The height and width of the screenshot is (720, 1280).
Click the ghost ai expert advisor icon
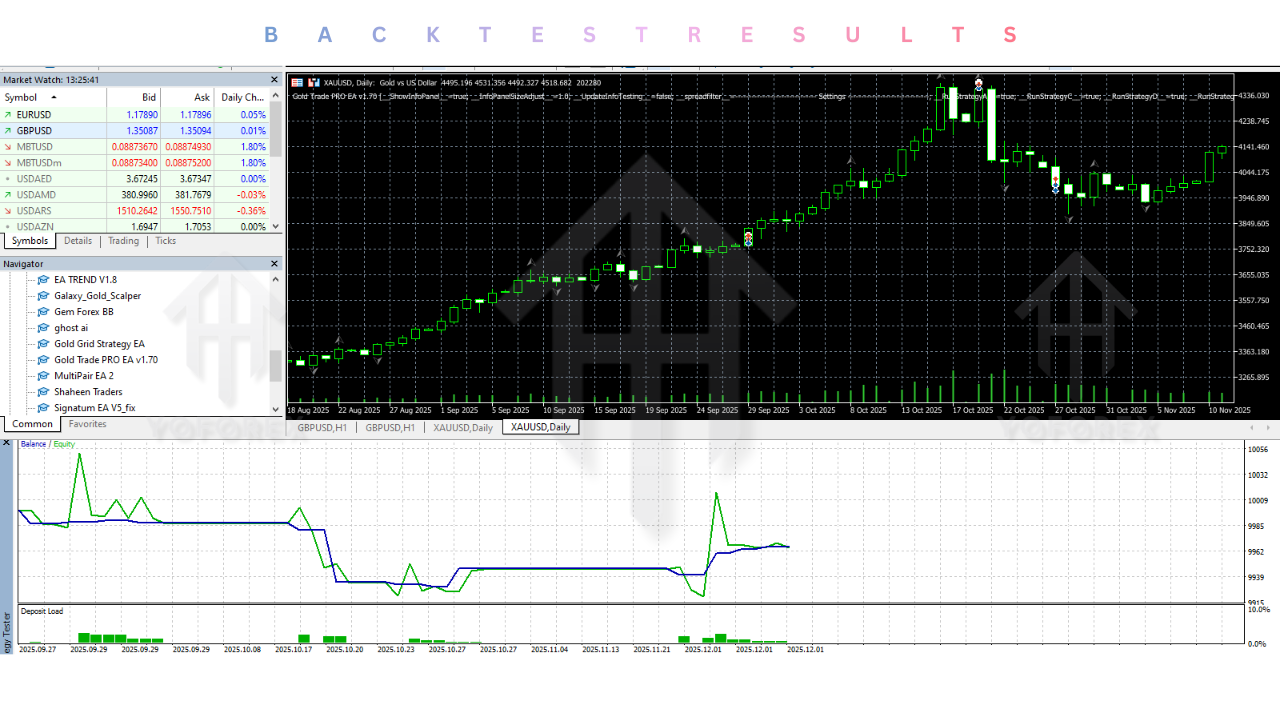(x=44, y=327)
